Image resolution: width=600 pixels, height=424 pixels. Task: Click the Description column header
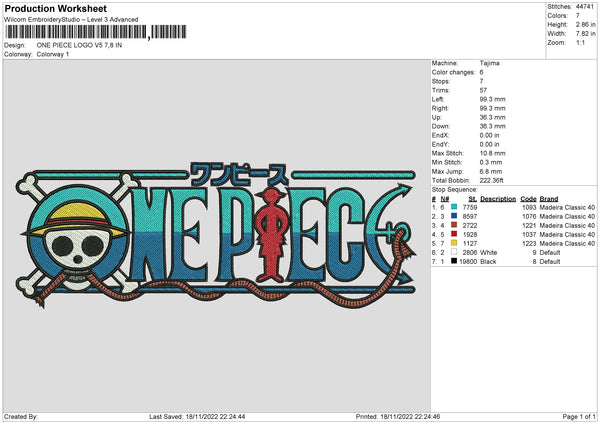click(497, 198)
